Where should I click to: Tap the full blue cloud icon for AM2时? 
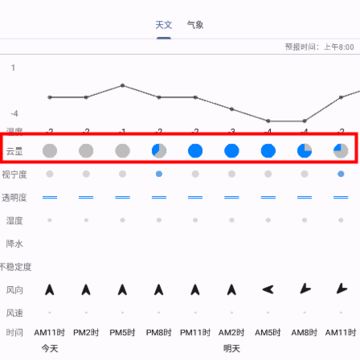click(232, 151)
